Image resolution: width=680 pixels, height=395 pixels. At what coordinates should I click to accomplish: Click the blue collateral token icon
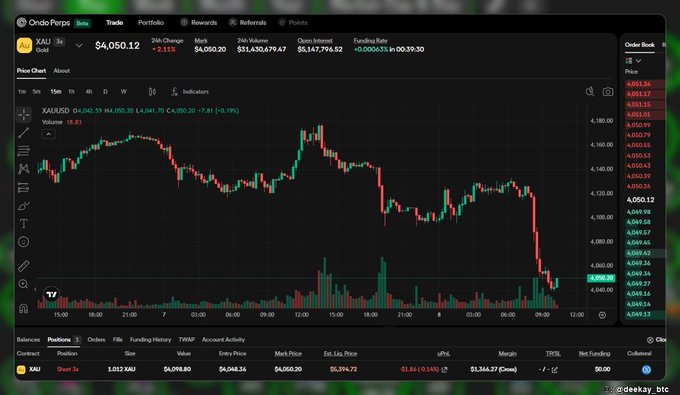coord(646,369)
